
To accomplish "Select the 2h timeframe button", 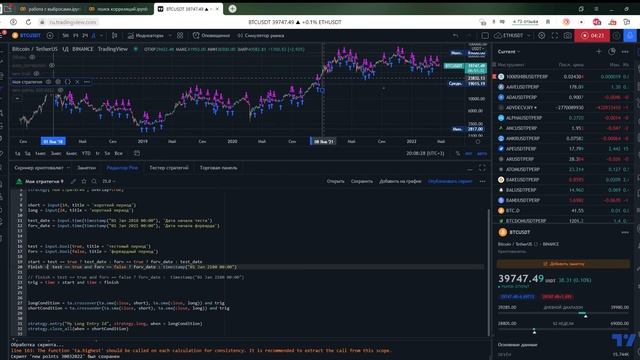I will pyautogui.click(x=85, y=36).
